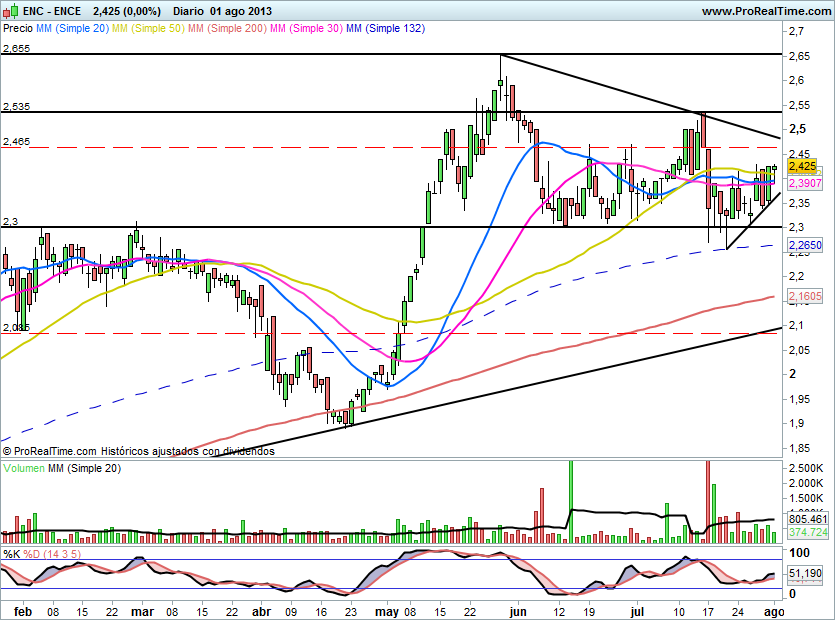Screen dimensions: 835x620
Task: Click the magenta MM (Simple 30) legend
Action: (306, 28)
